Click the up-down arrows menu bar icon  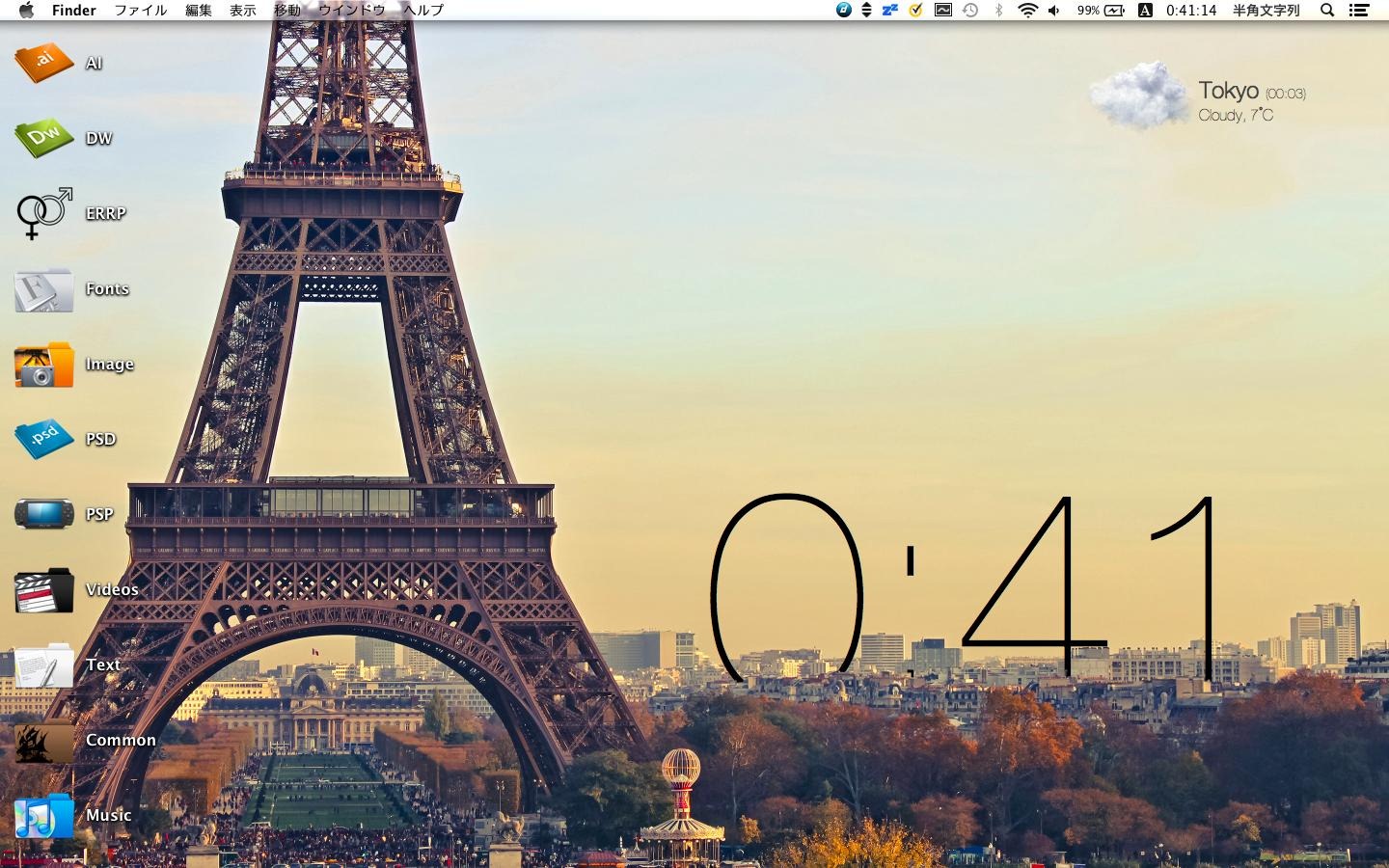click(x=866, y=10)
